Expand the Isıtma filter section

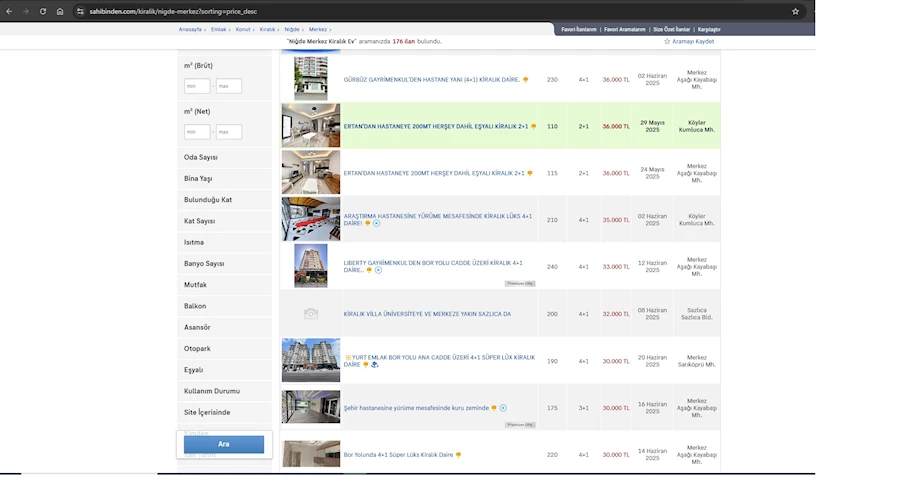[x=194, y=242]
